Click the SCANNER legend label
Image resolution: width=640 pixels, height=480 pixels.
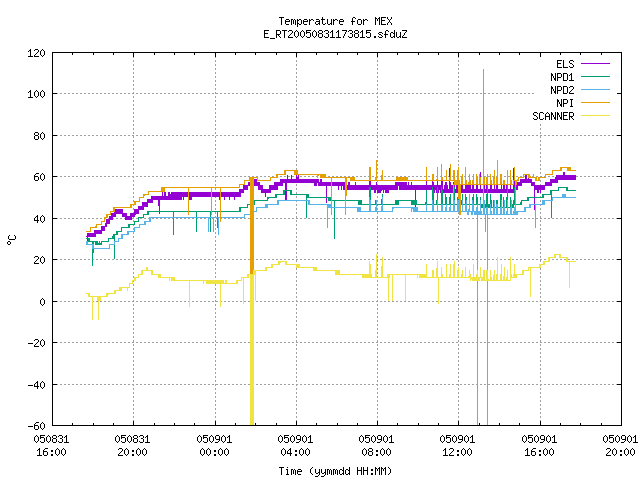[553, 116]
